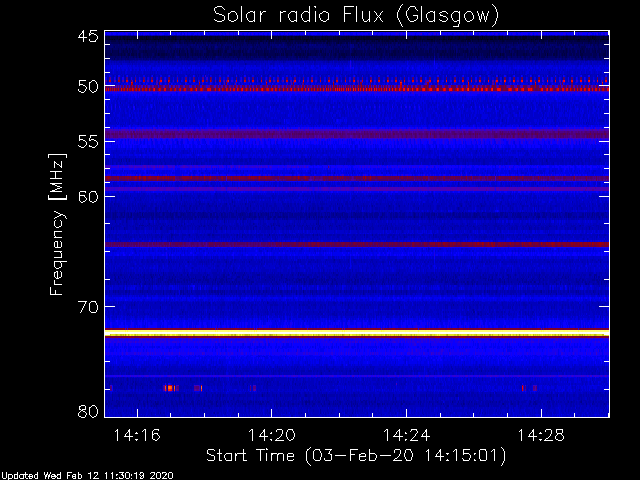Click the '14:20' time axis label
Viewport: 640px width, 480px height.
click(272, 435)
